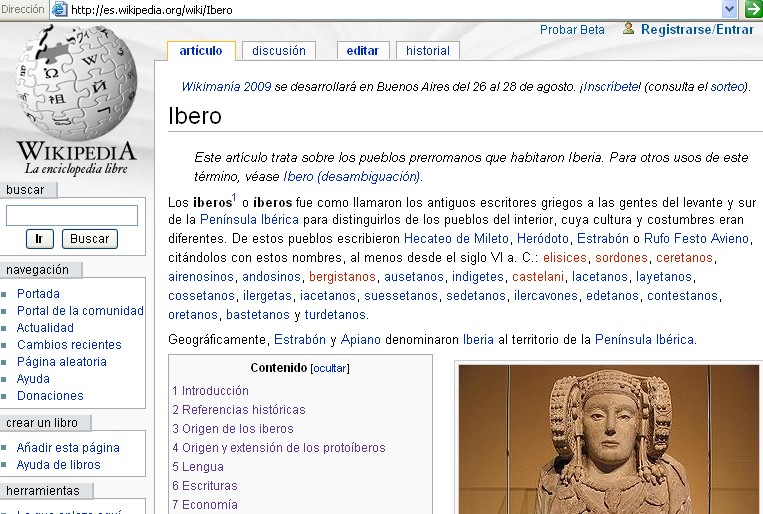Click in the buscar search field

[x=72, y=215]
